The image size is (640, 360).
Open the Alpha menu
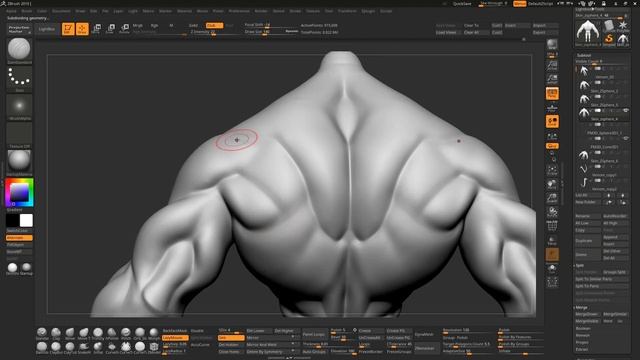(11, 11)
